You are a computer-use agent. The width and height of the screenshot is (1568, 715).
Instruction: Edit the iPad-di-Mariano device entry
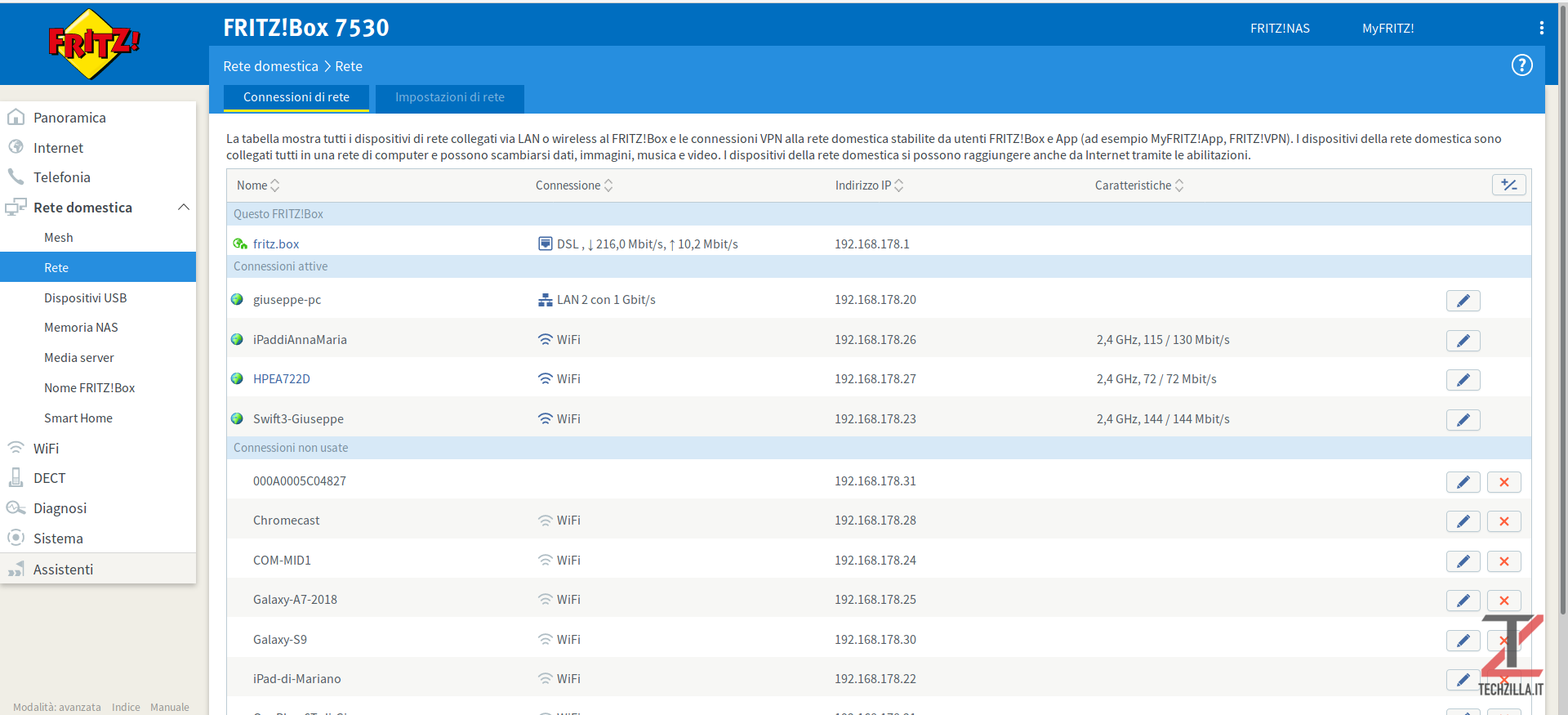coord(1463,680)
